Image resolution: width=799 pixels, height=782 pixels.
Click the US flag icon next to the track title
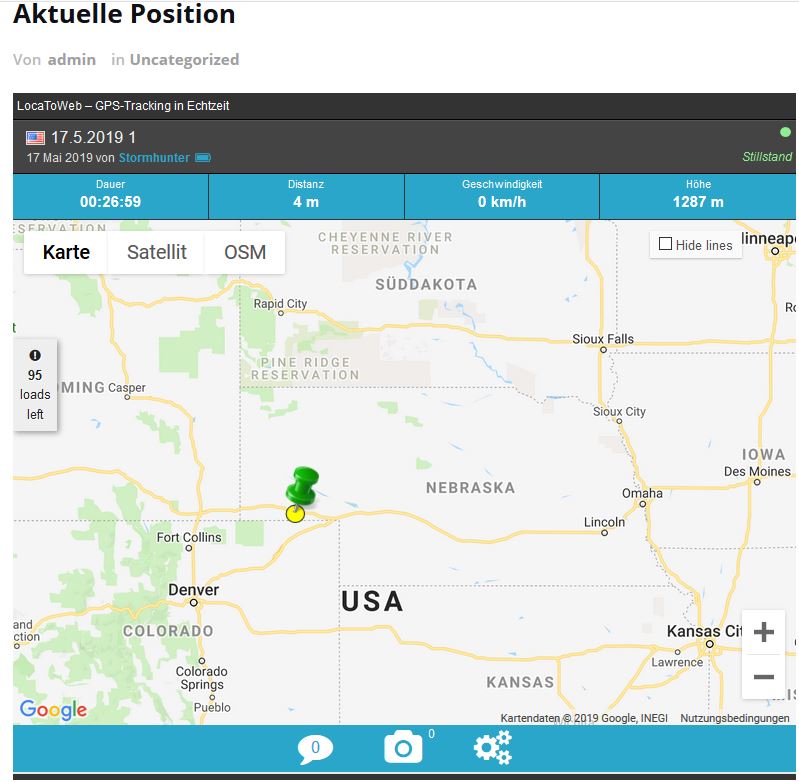coord(35,138)
